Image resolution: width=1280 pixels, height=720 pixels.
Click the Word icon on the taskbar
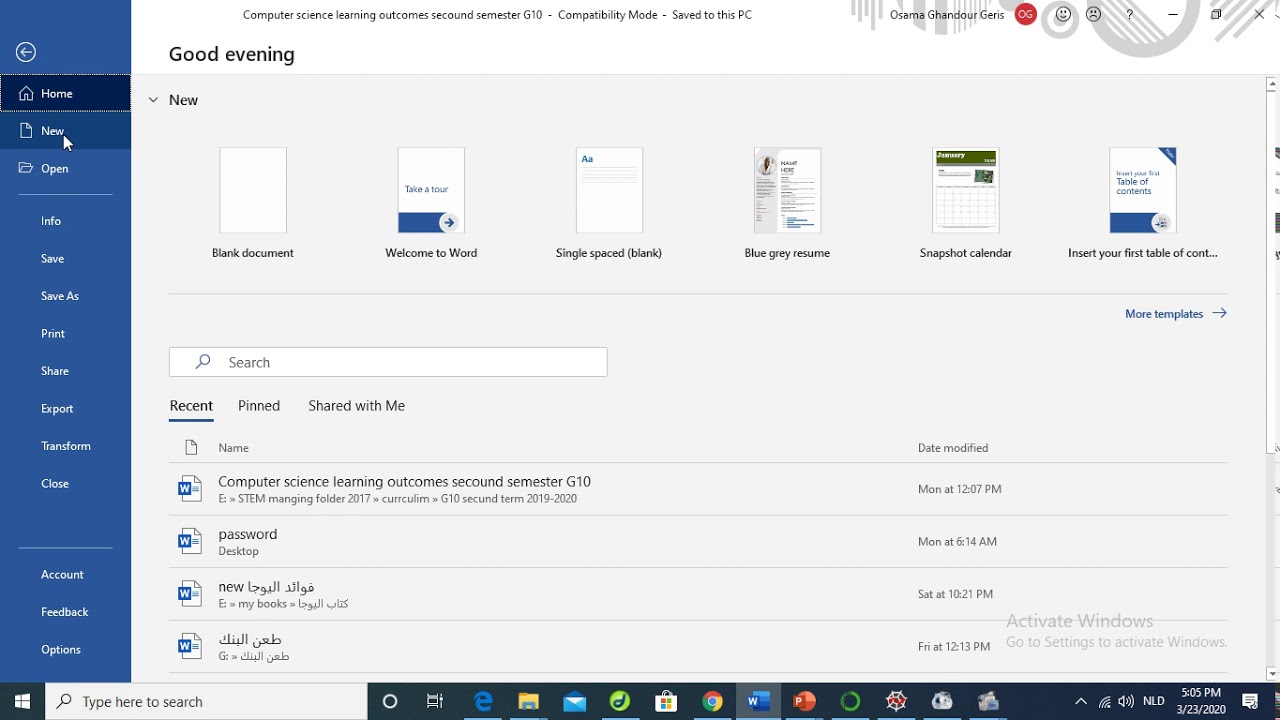tap(758, 701)
